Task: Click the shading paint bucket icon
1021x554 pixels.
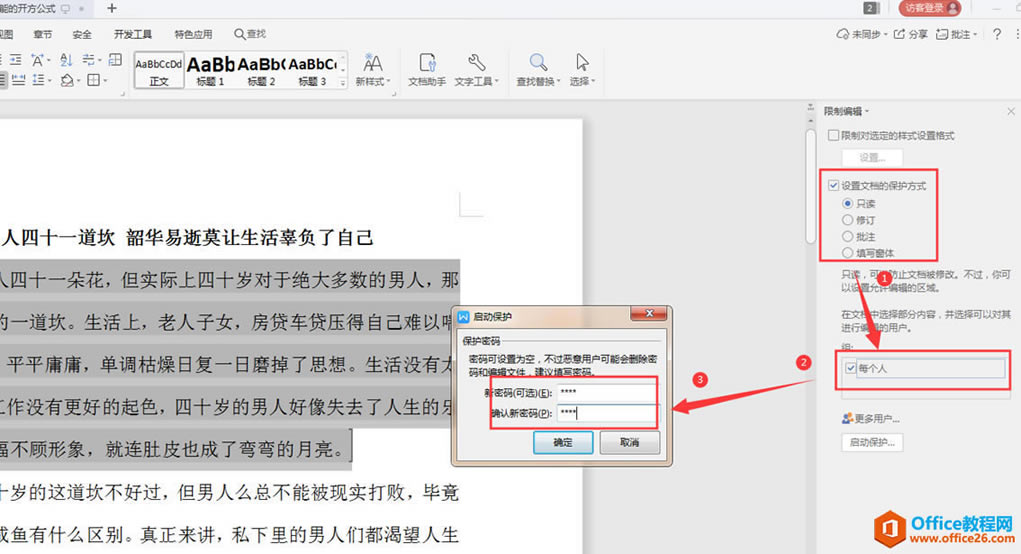Action: coord(66,80)
